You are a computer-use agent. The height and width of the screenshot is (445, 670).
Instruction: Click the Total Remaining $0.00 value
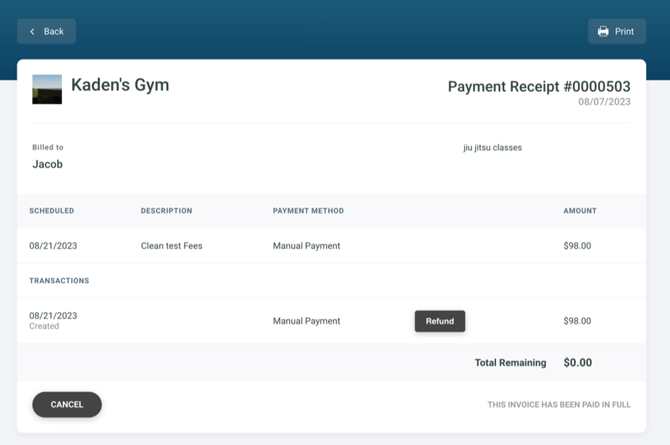578,363
